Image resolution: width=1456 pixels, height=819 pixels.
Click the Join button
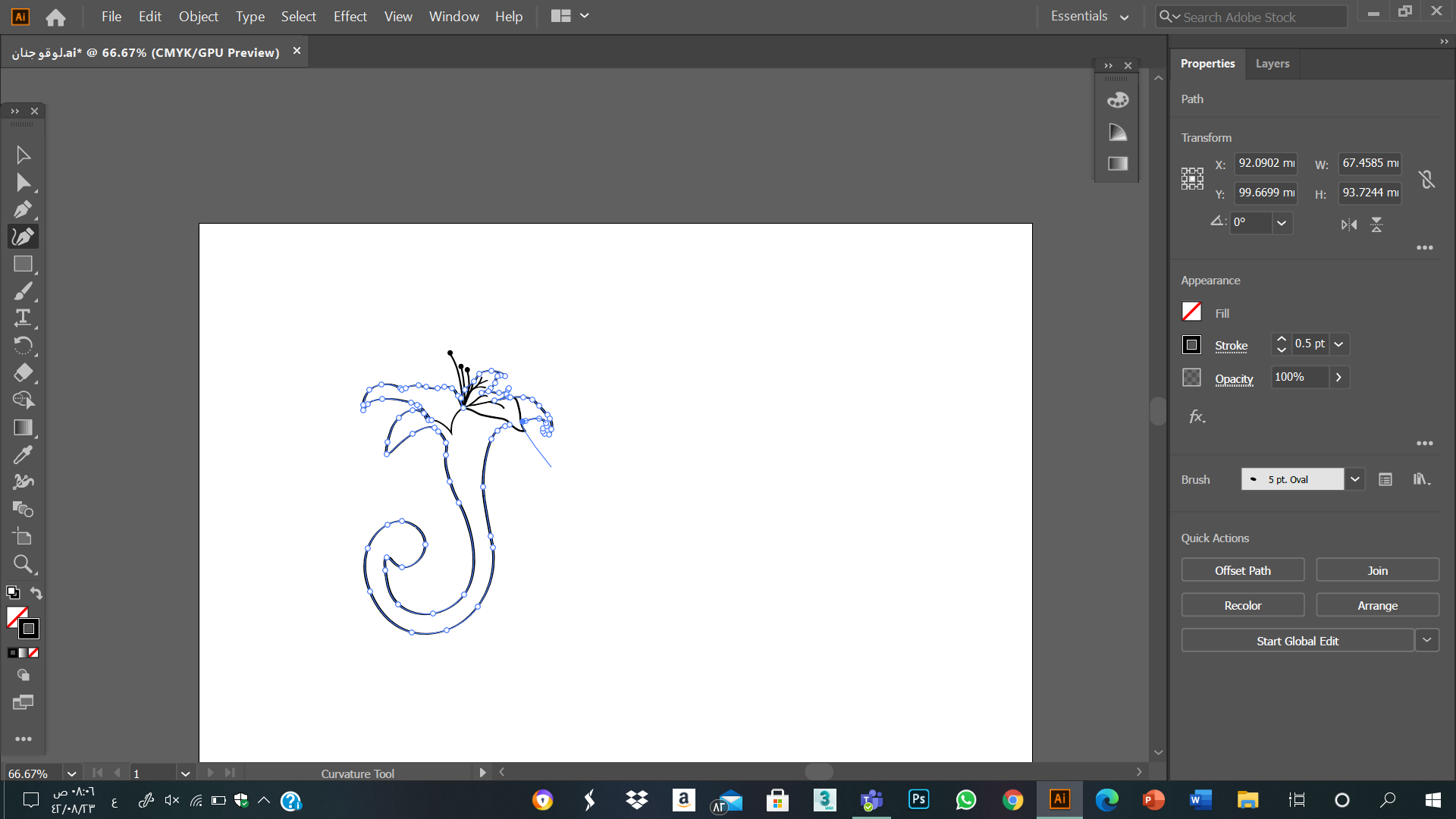tap(1377, 570)
